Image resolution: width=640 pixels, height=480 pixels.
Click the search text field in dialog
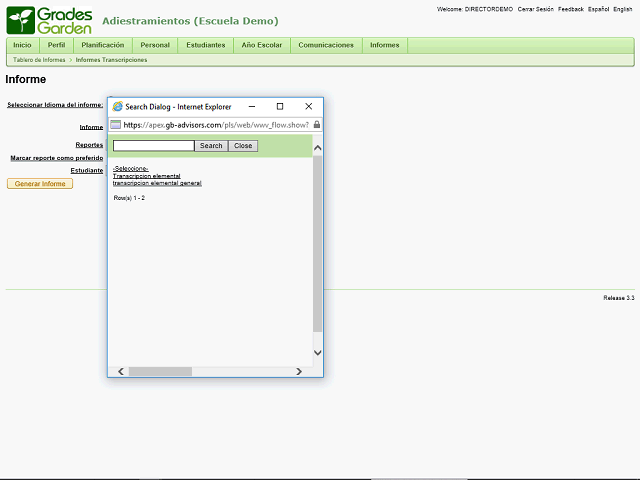153,146
